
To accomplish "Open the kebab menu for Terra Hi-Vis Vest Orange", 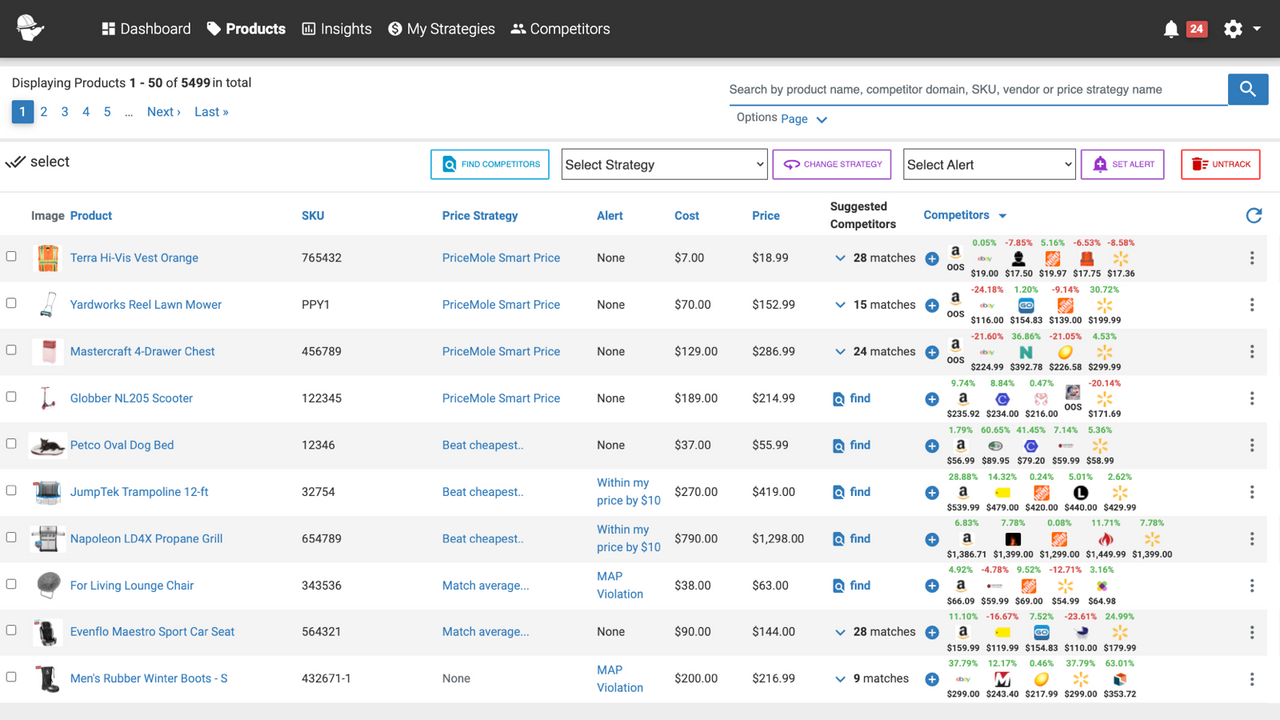I will pos(1251,257).
